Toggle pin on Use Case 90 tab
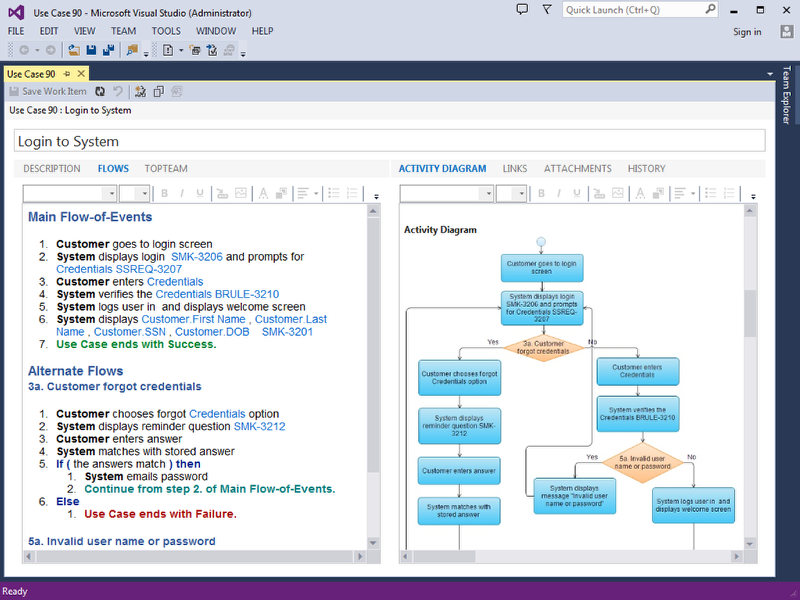This screenshot has height=600, width=800. point(67,73)
